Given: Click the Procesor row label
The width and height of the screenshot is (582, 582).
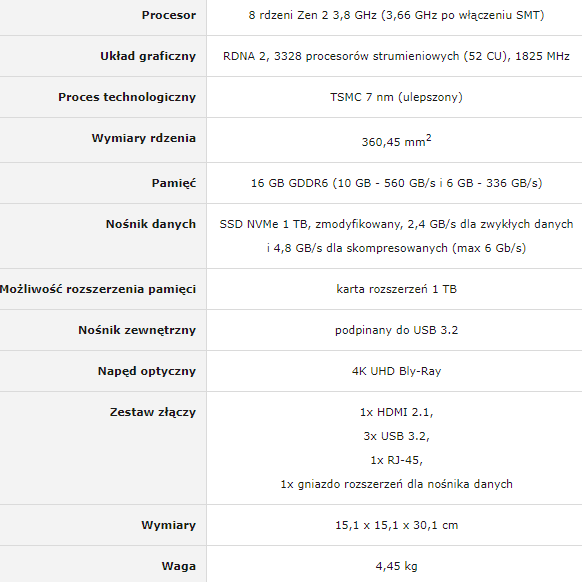Looking at the screenshot, I should pos(169,15).
